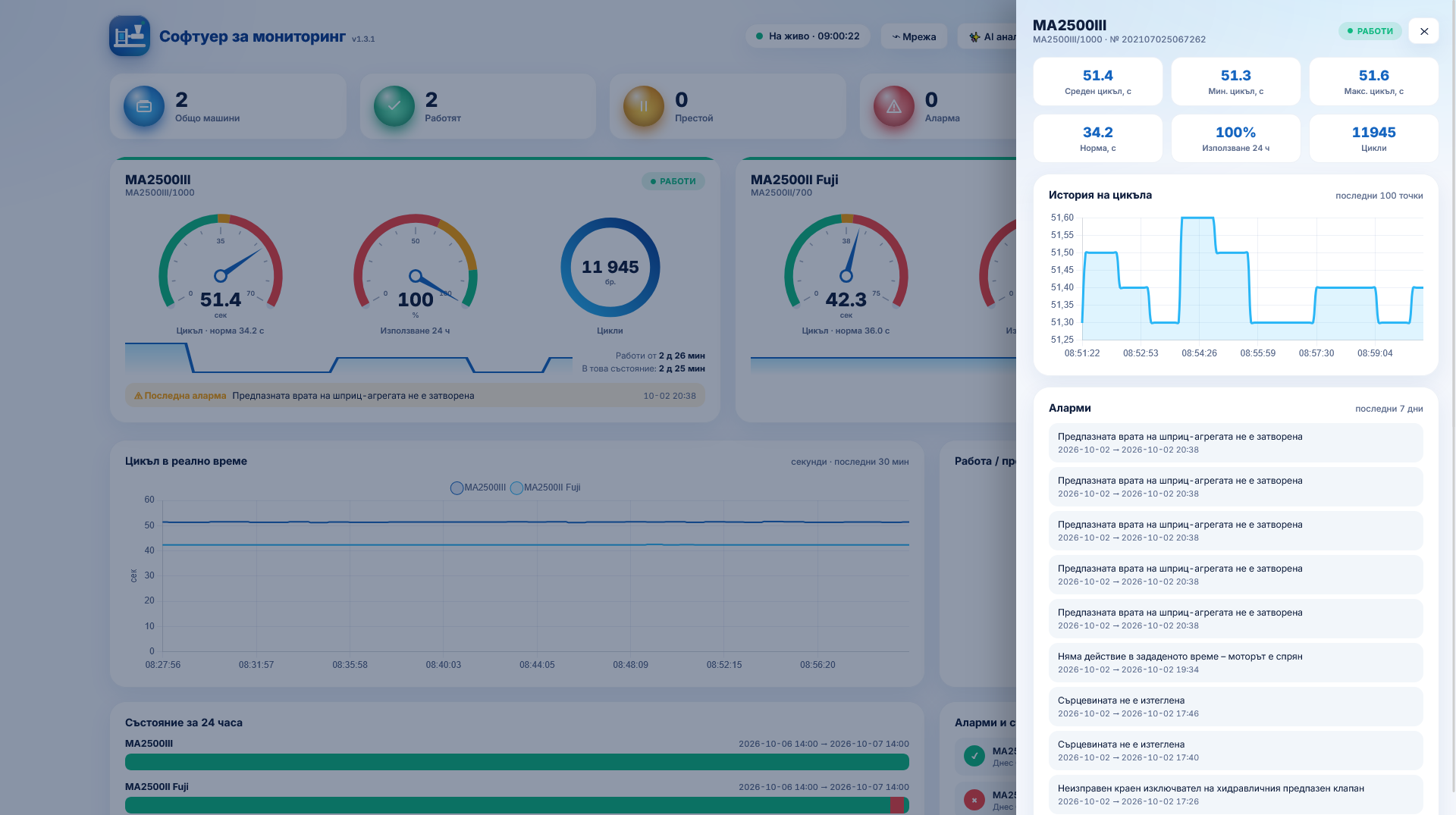Click the MA2500III 24h utilization gauge
The image size is (1456, 815).
coord(416,265)
